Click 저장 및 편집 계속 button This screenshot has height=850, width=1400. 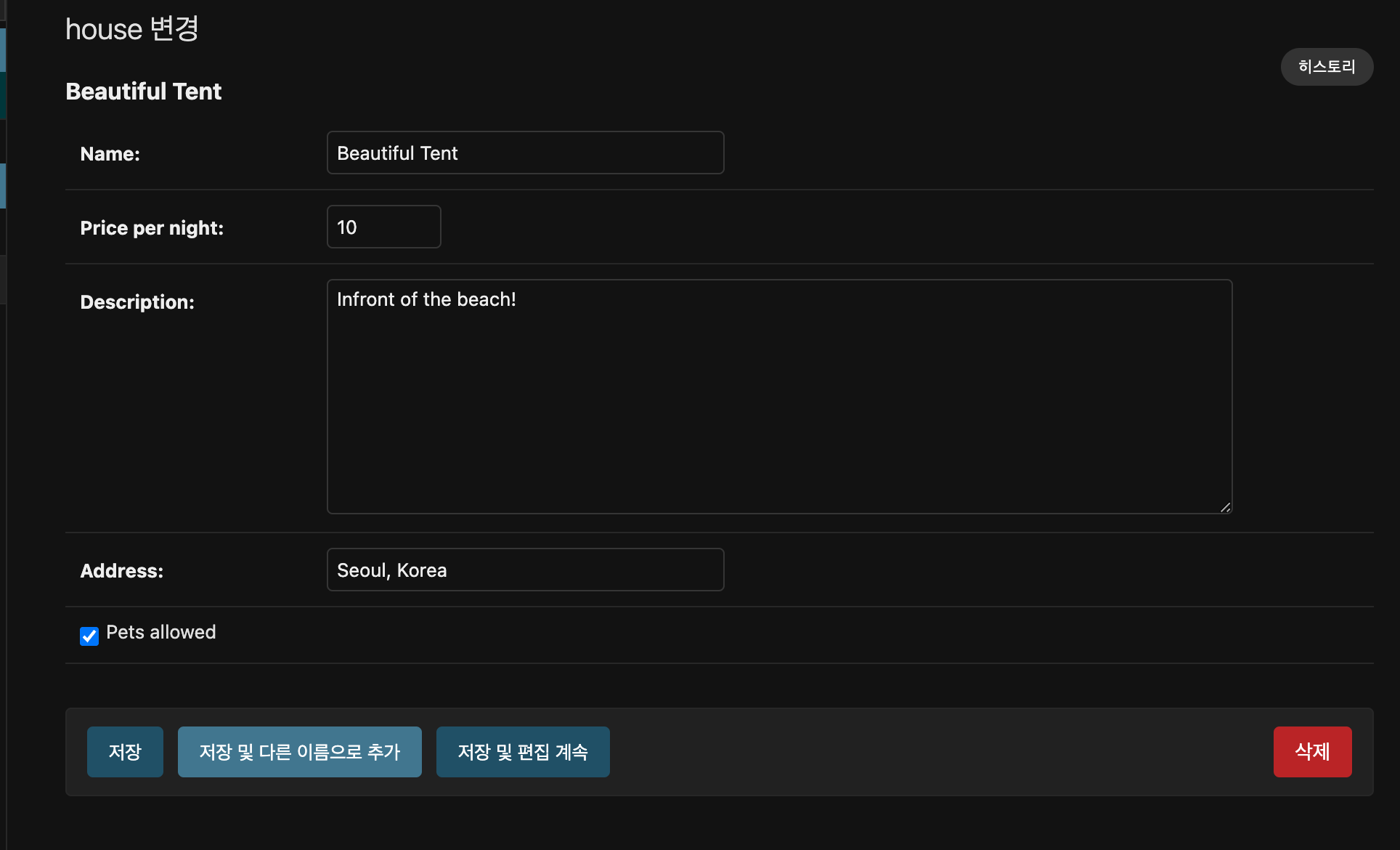pos(522,752)
